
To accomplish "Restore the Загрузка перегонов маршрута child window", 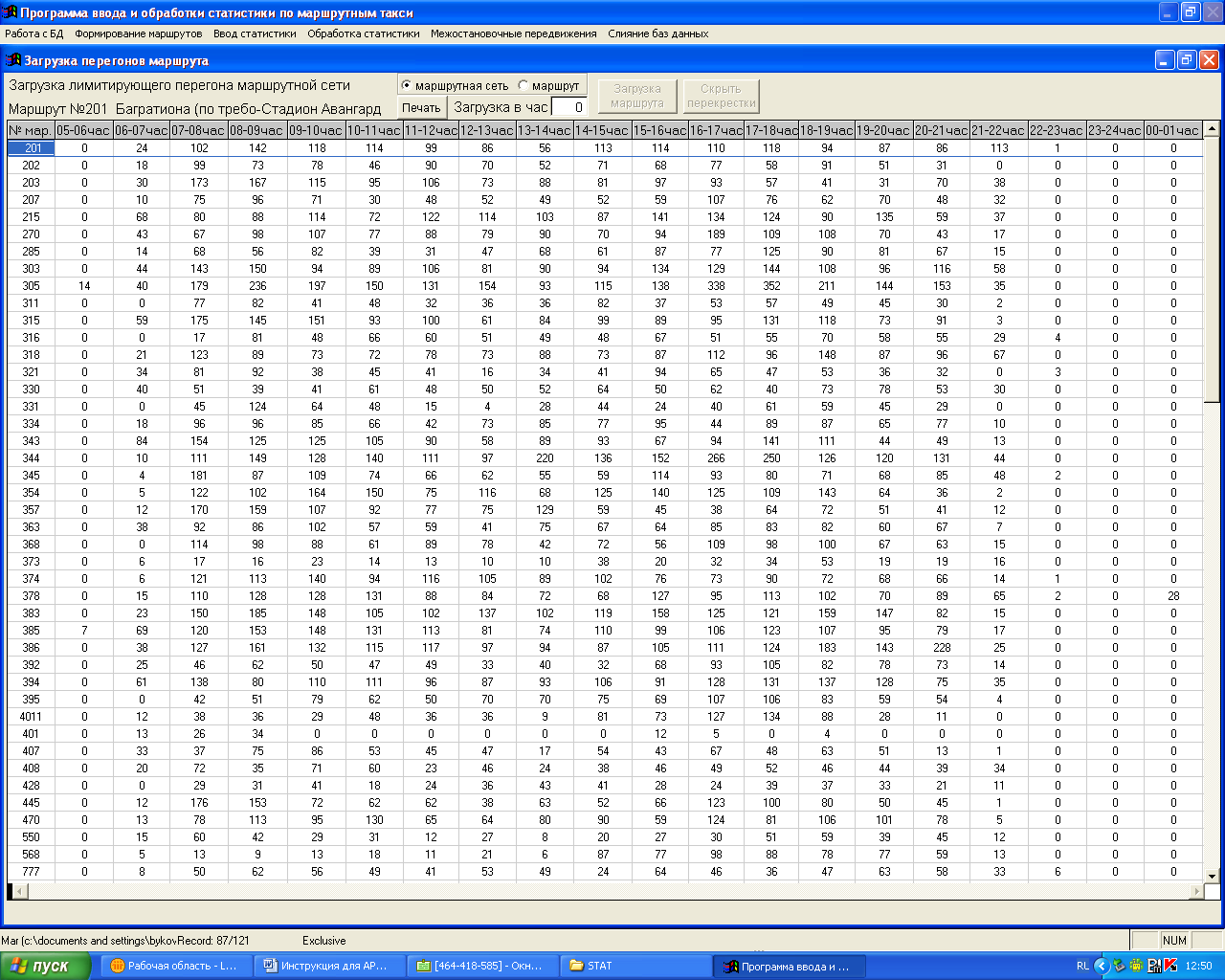I will click(1187, 60).
